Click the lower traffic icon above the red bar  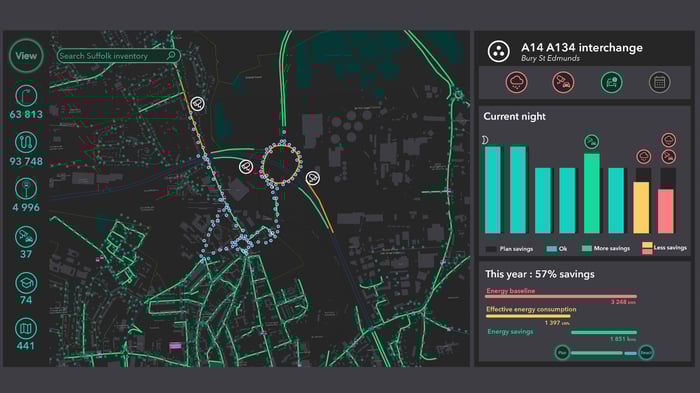pyautogui.click(x=668, y=157)
